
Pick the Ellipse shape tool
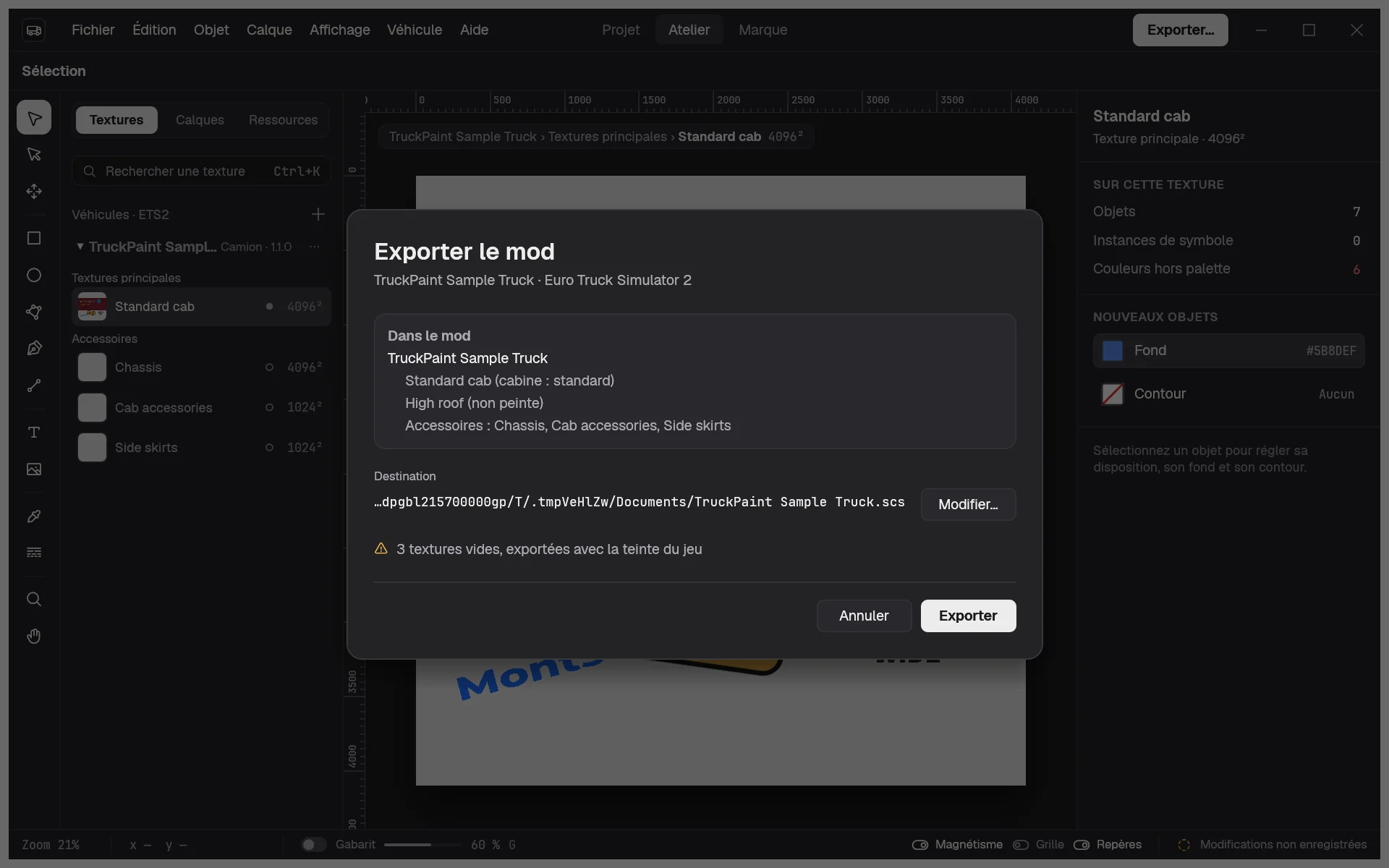pyautogui.click(x=34, y=276)
